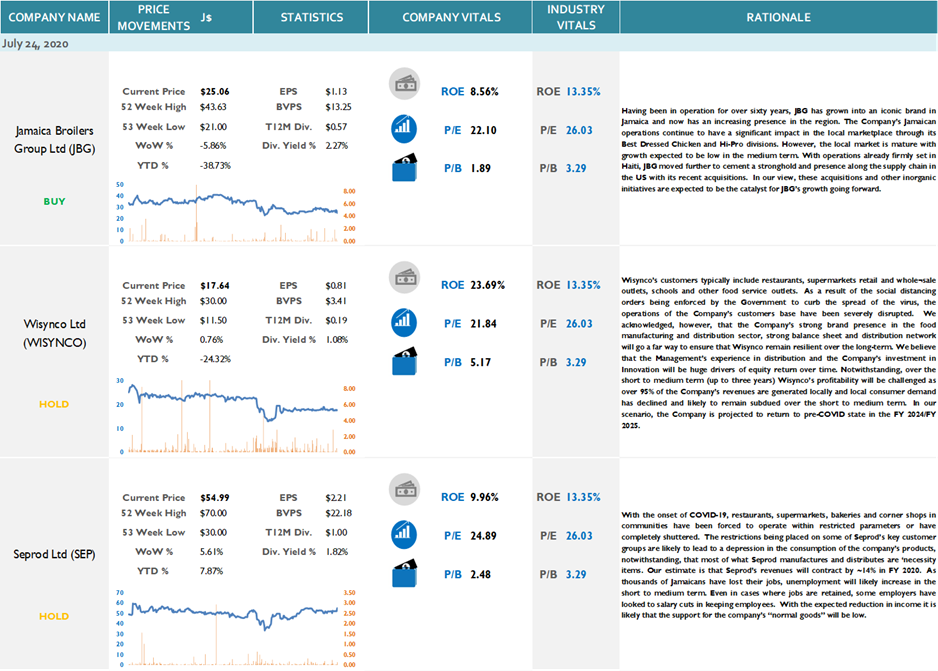Open the Jamaica Broilers price history chart
This screenshot has width=938, height=671.
(x=236, y=213)
